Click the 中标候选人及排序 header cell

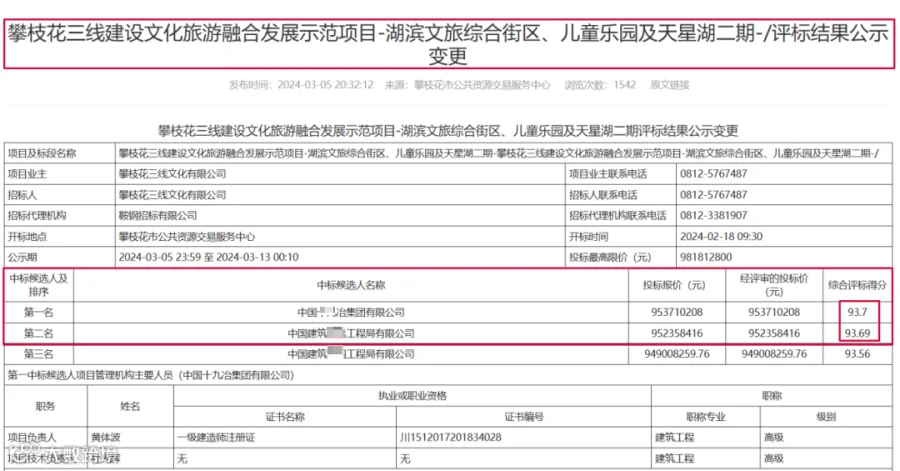tap(38, 285)
